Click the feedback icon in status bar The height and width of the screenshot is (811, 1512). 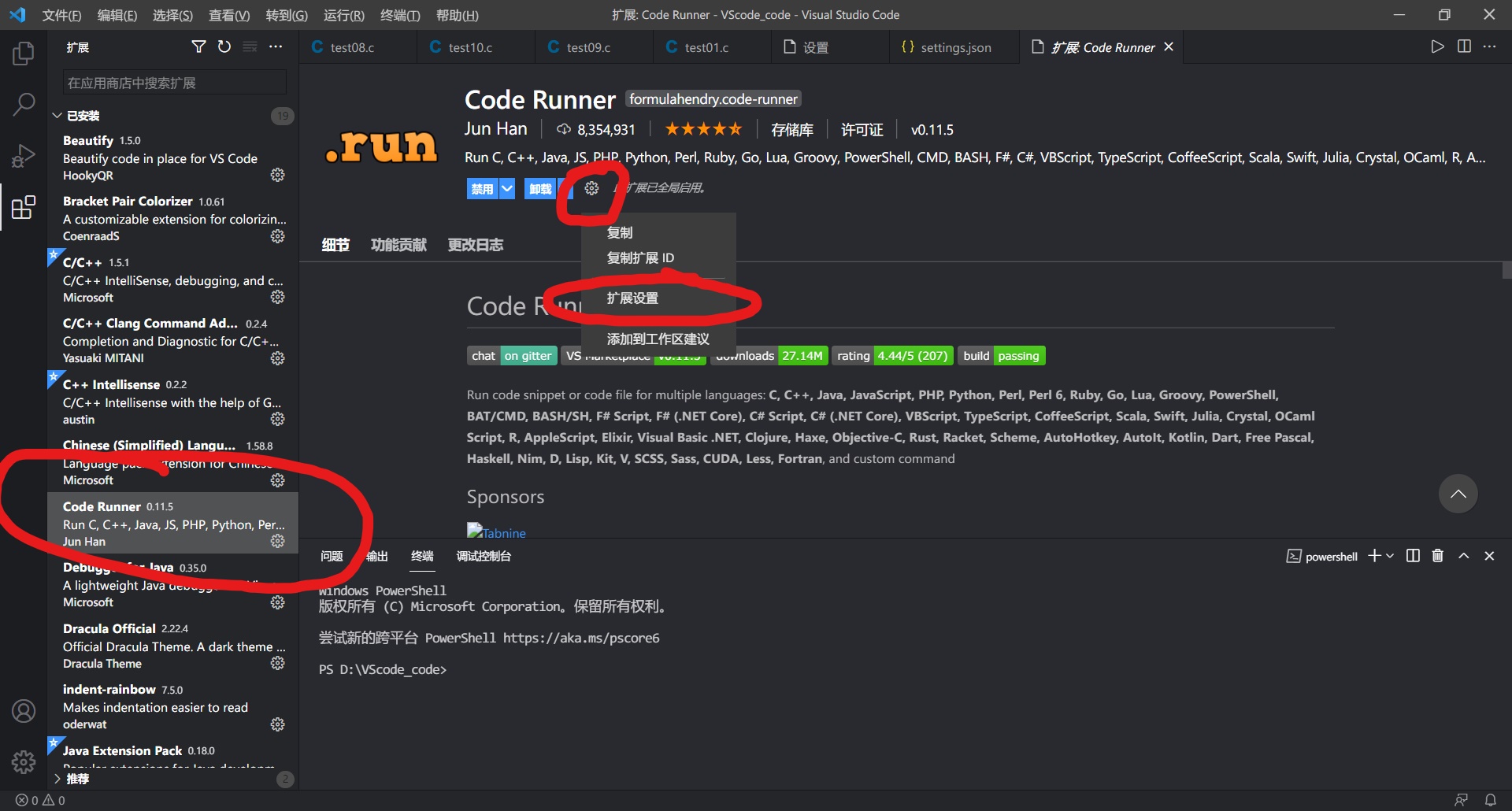click(x=1462, y=800)
